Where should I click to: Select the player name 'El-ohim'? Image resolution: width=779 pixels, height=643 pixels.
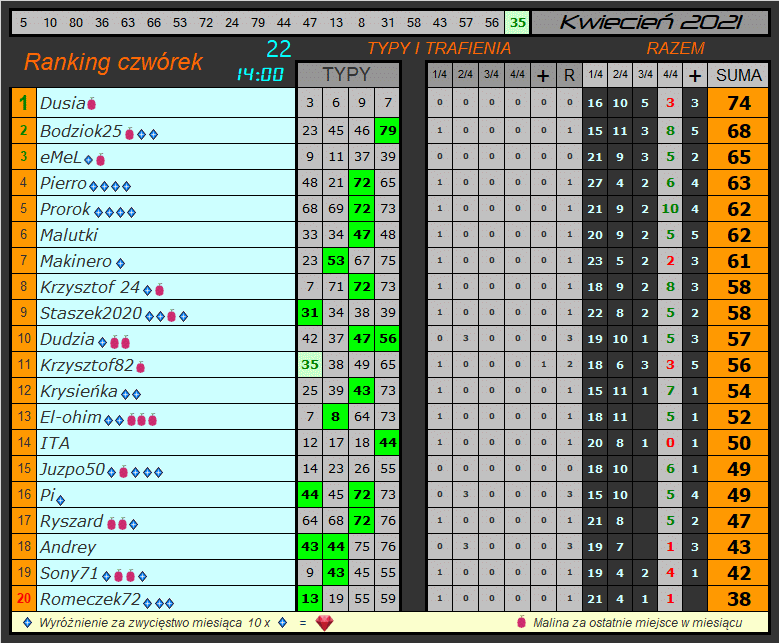point(71,417)
